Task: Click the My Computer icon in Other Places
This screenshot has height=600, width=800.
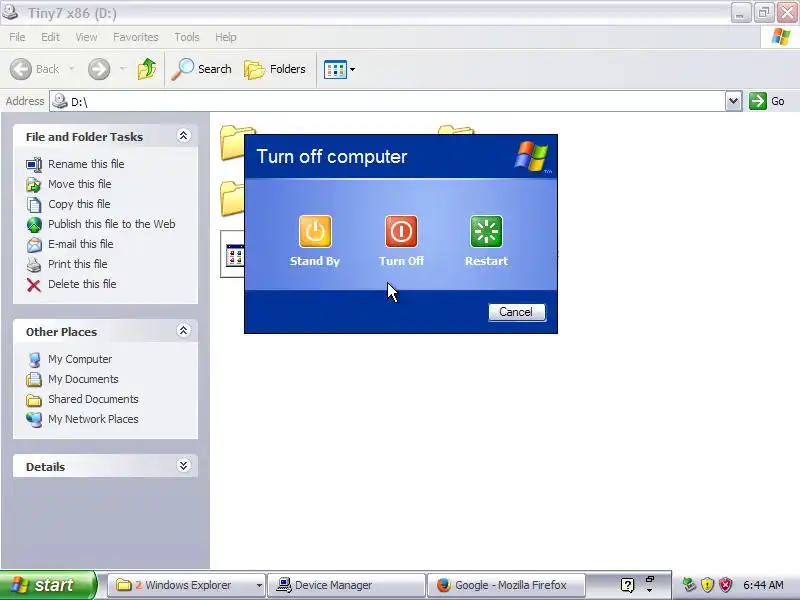Action: coord(34,360)
